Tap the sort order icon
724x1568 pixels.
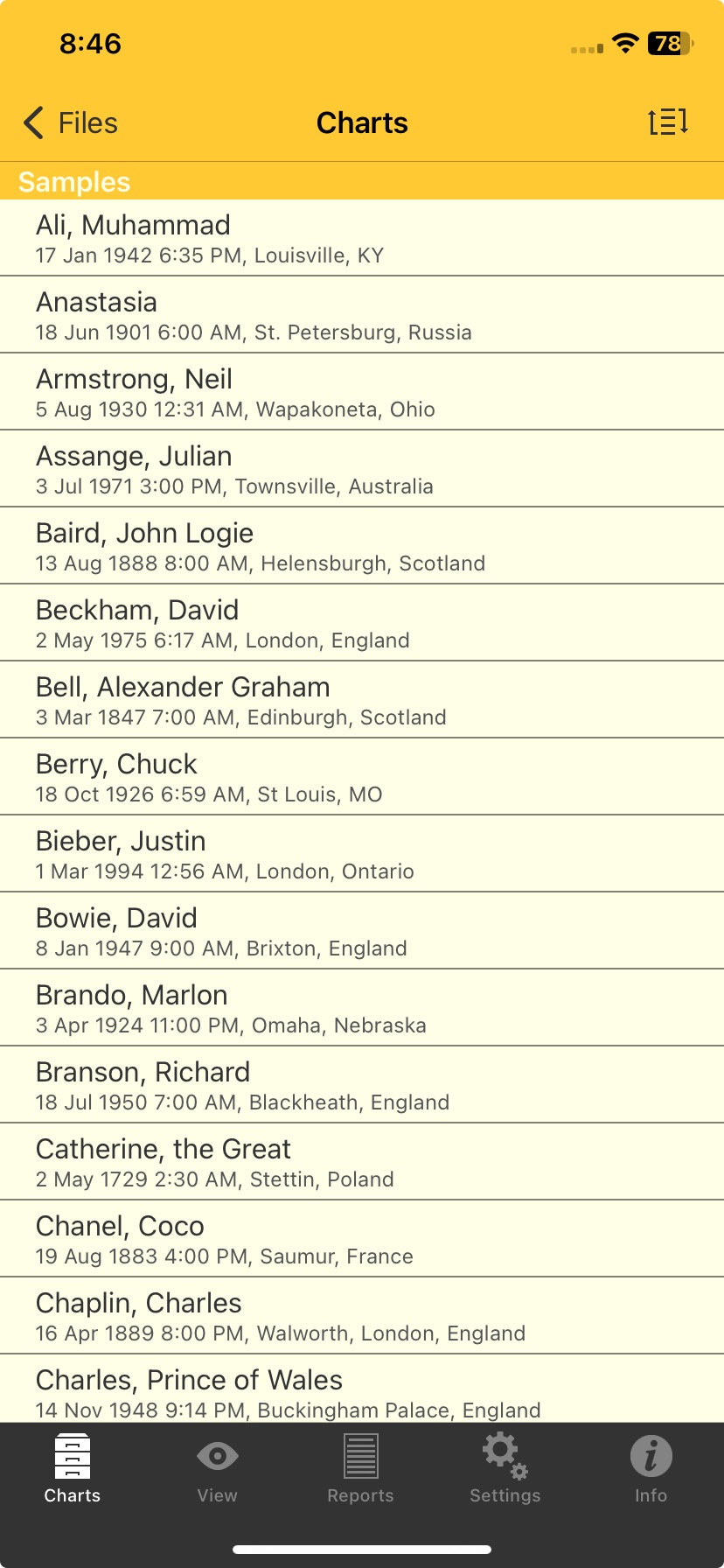coord(668,122)
